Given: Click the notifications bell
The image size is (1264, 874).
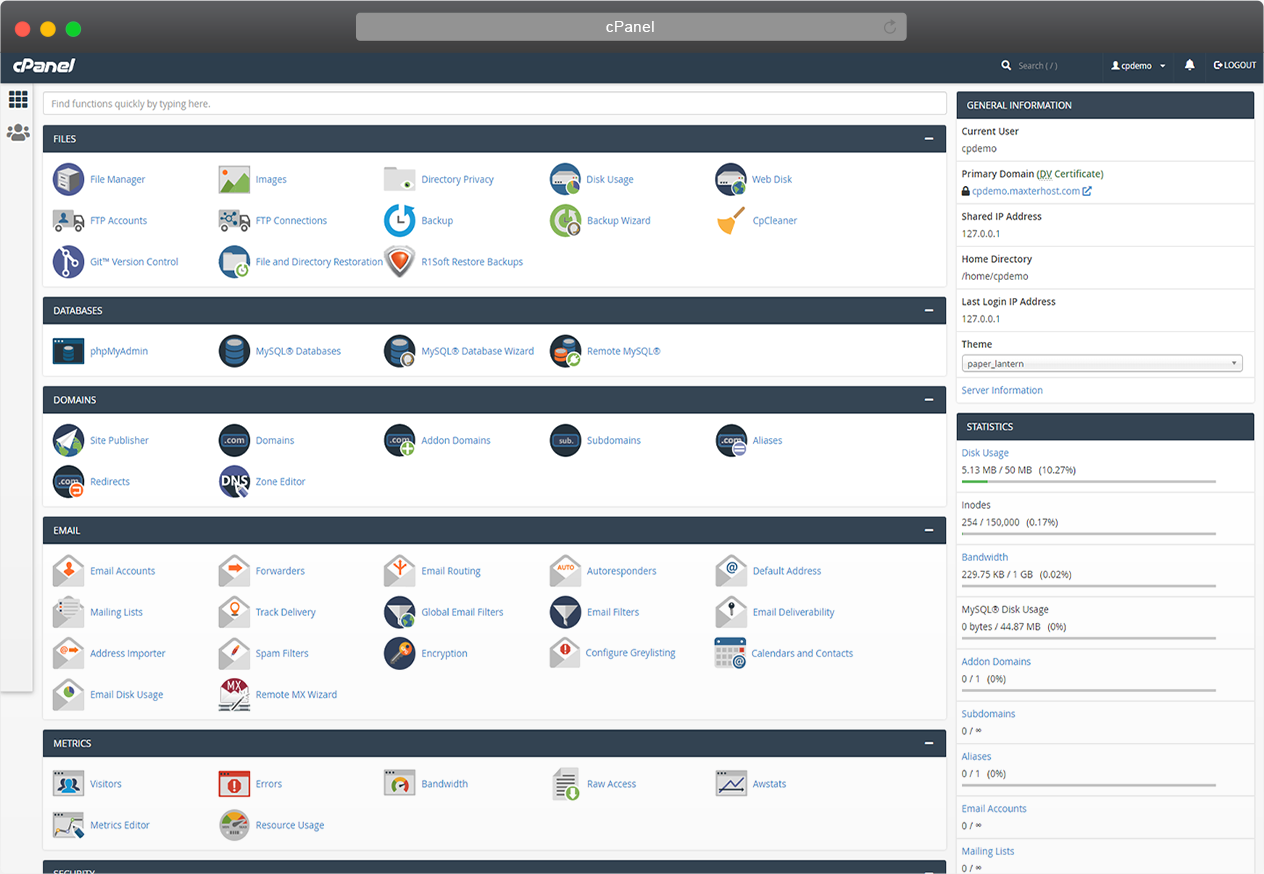Looking at the screenshot, I should [x=1189, y=65].
